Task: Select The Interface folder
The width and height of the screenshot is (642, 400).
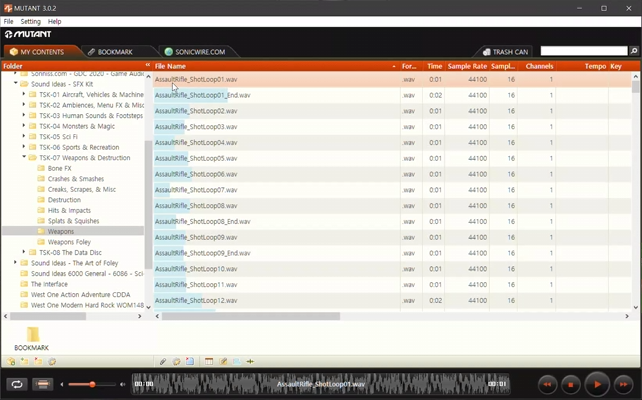Action: pyautogui.click(x=49, y=284)
